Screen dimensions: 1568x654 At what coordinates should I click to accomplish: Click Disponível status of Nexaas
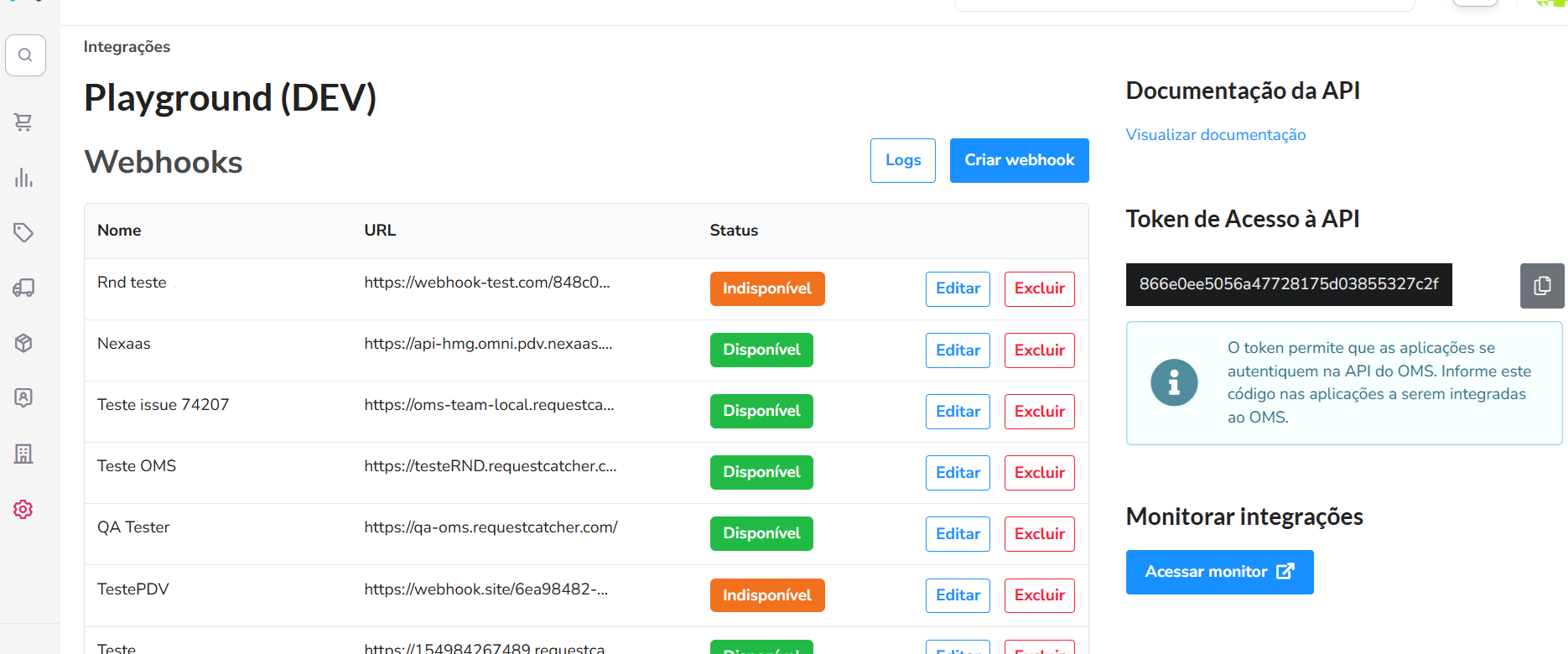click(761, 350)
